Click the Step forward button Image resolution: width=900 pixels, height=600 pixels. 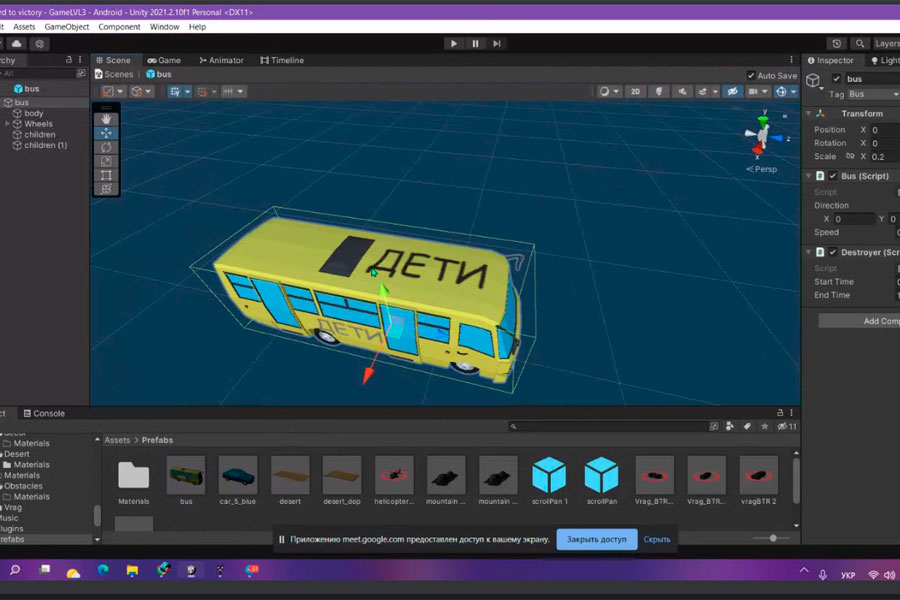coord(497,44)
